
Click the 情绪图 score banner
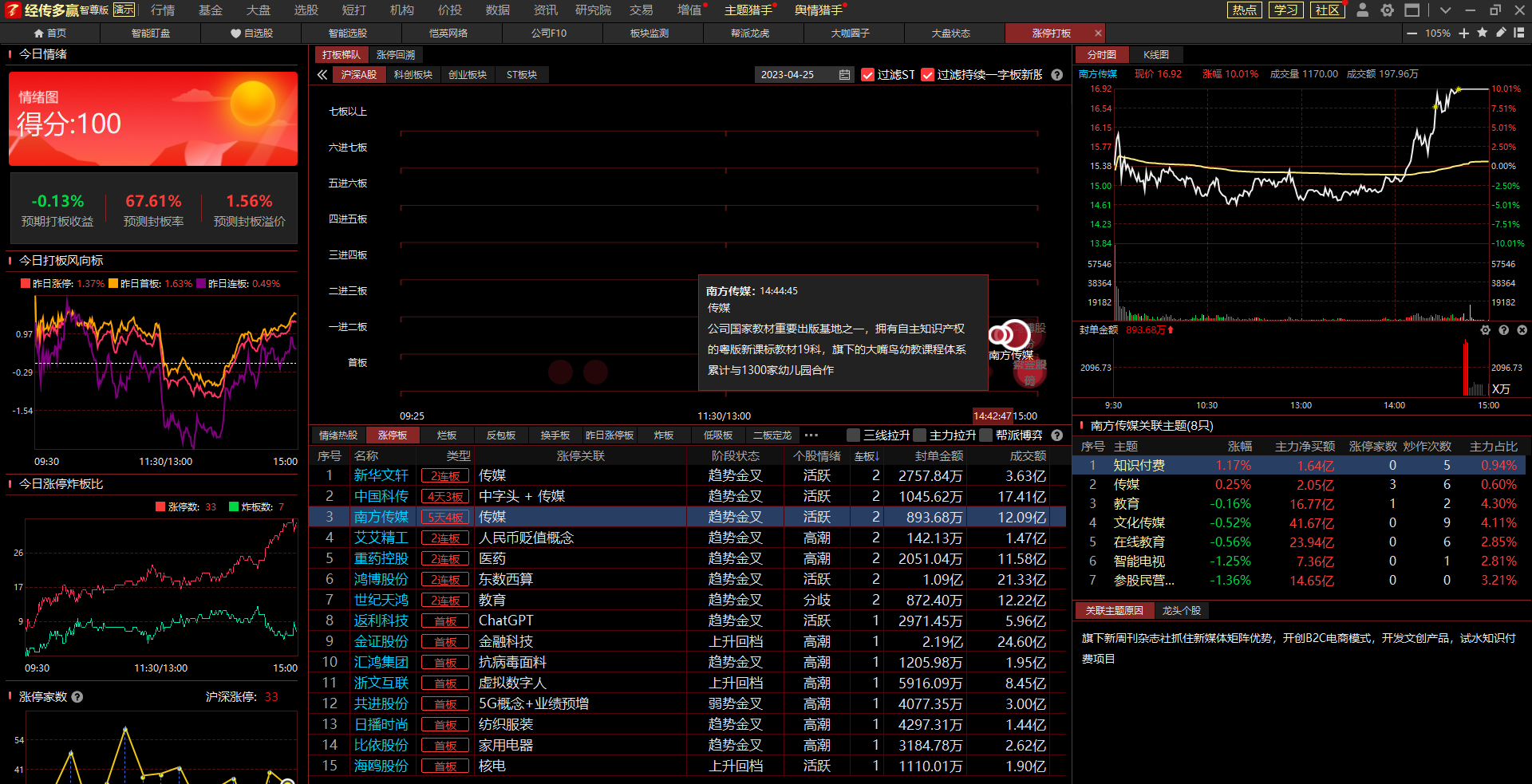point(153,119)
